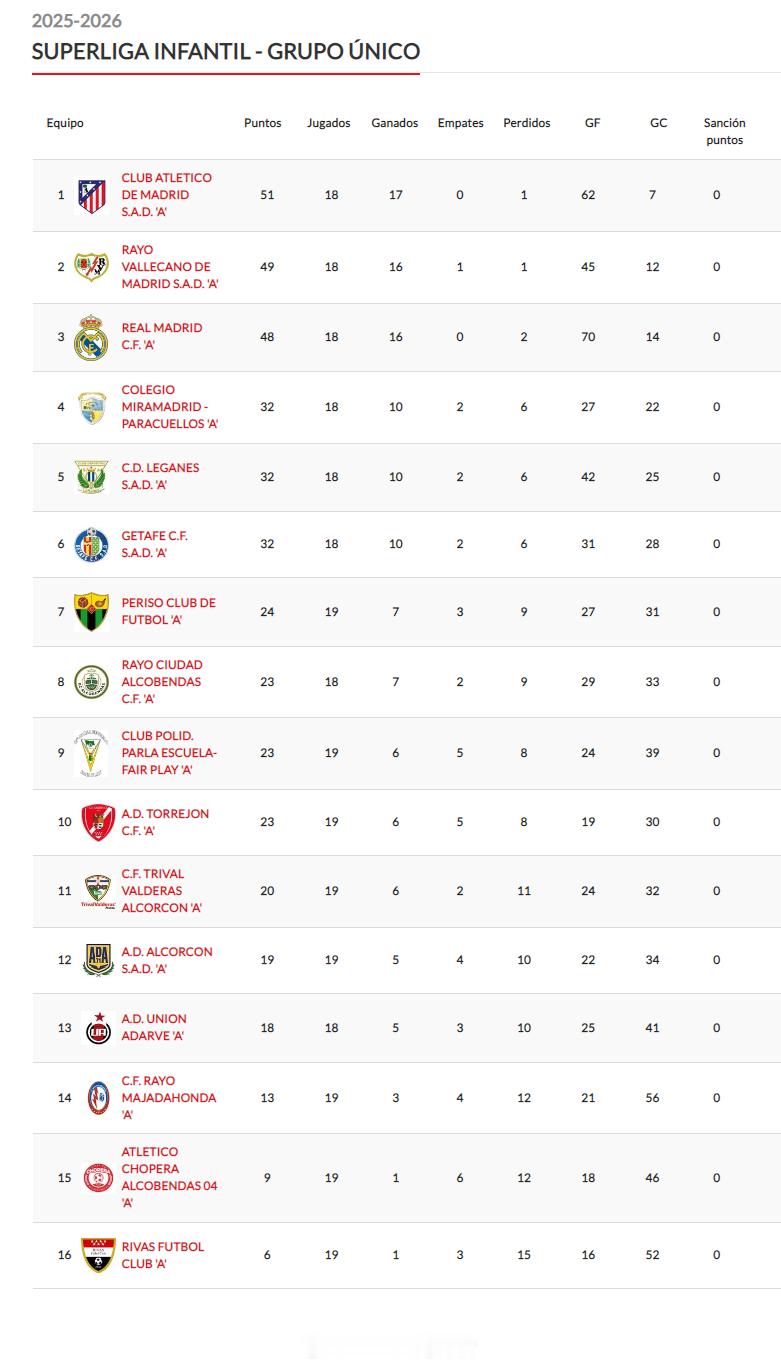Open REAL MADRID C.F. 'A' team link

tap(162, 336)
